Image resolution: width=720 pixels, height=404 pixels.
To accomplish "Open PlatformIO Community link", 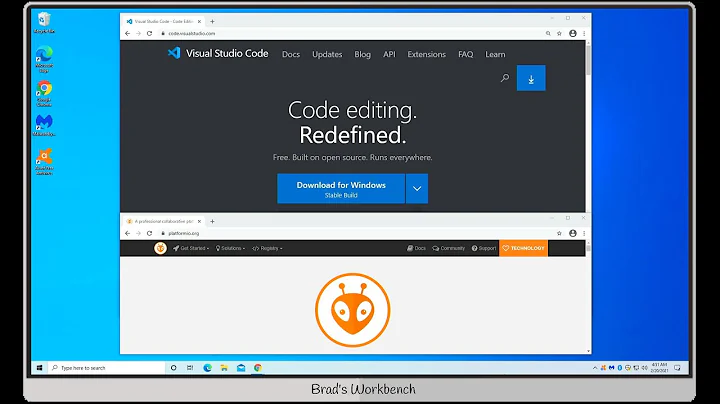I will 449,248.
